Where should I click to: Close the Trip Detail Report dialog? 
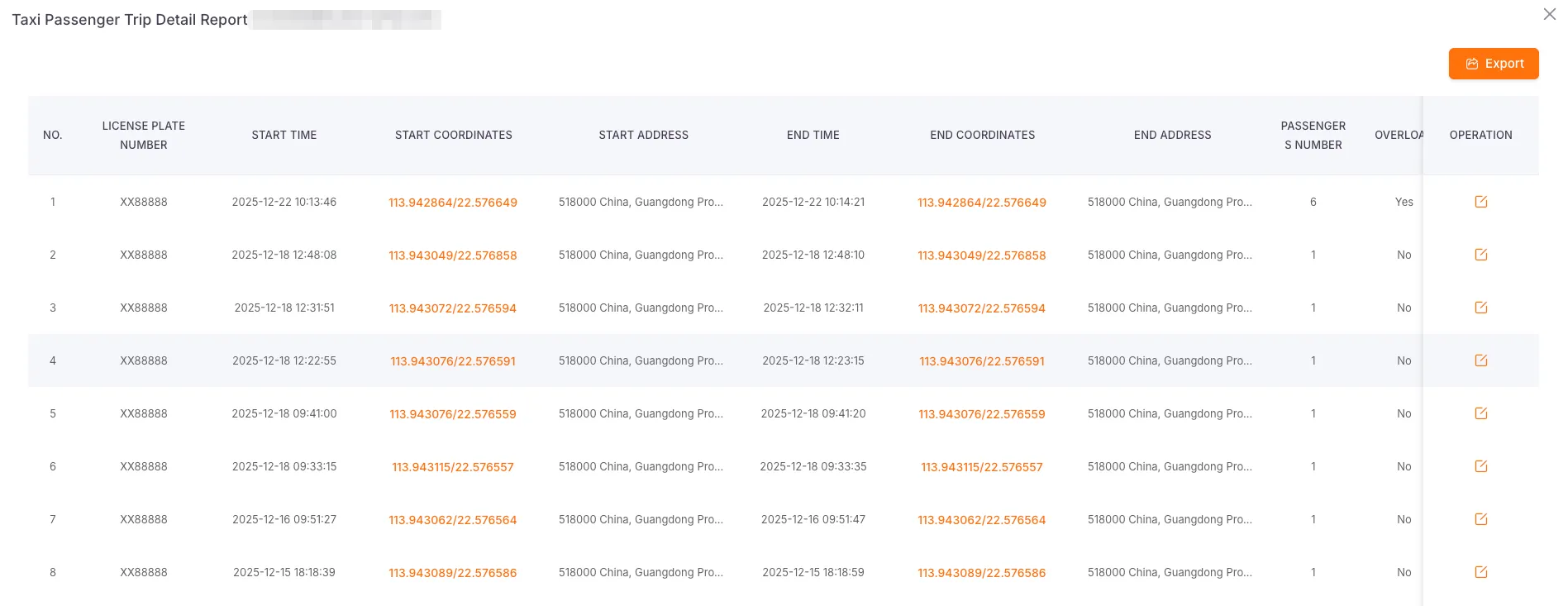pyautogui.click(x=1549, y=14)
